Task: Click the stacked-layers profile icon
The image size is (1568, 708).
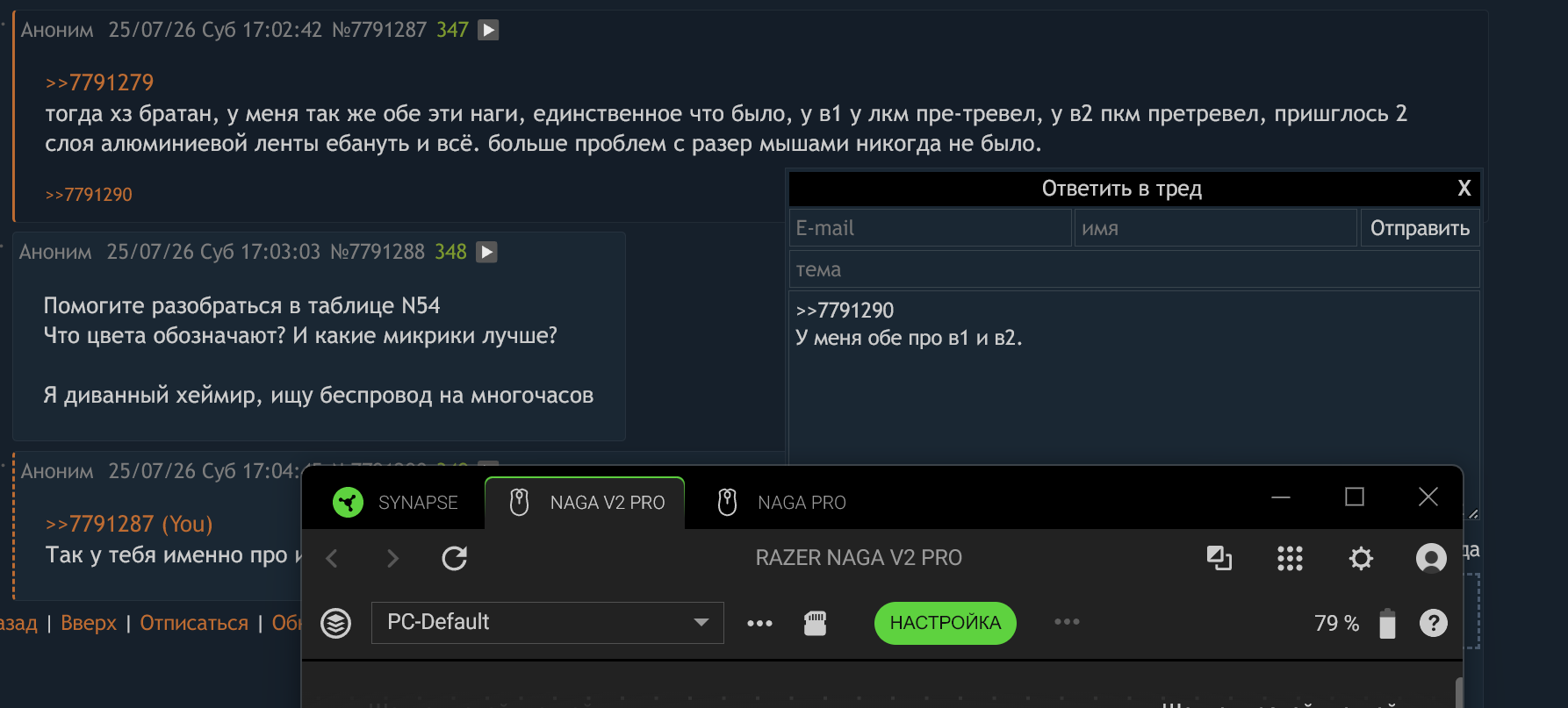Action: [335, 623]
